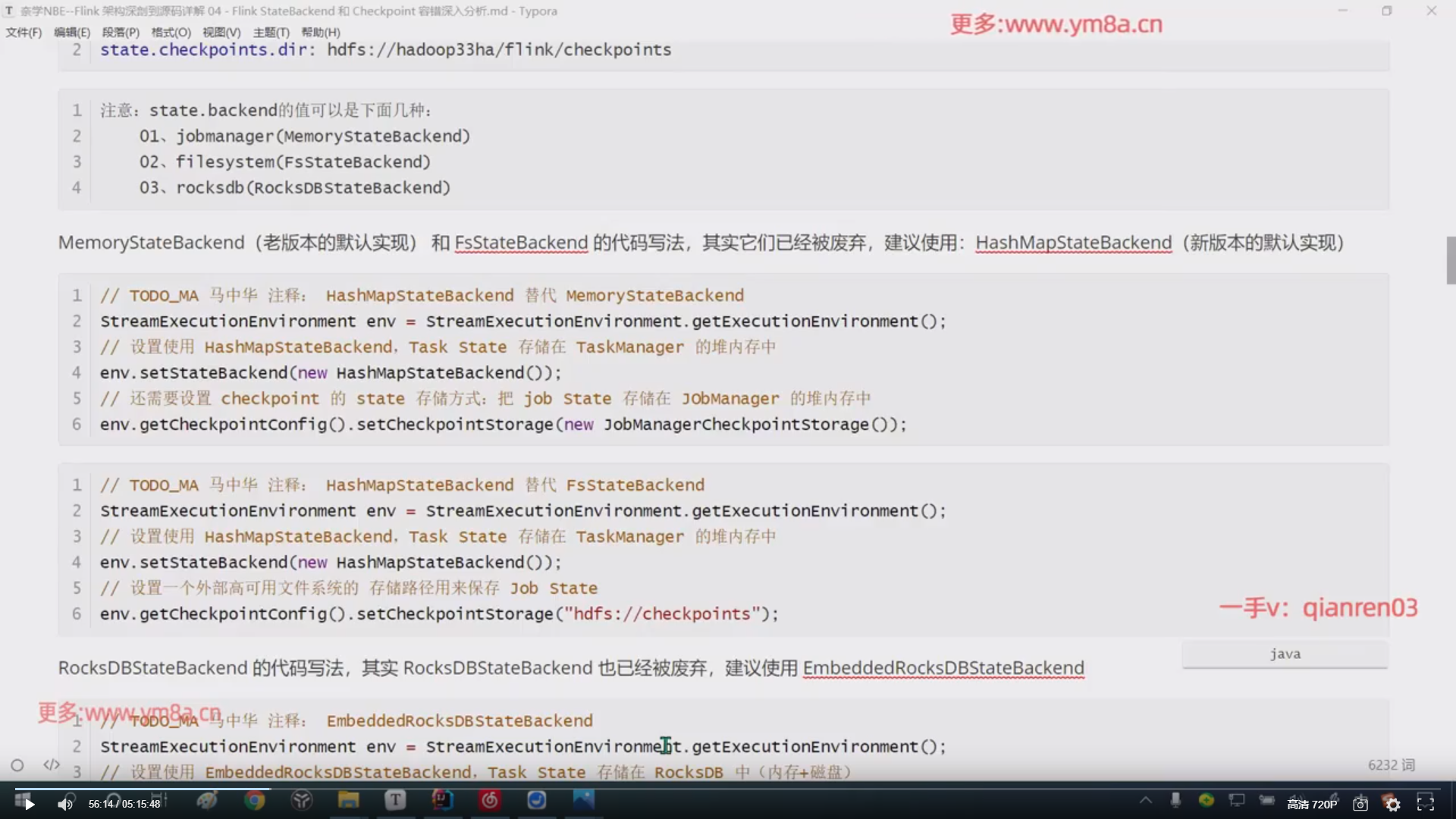
Task: Take a video screenshot with the camera icon
Action: (x=1360, y=805)
